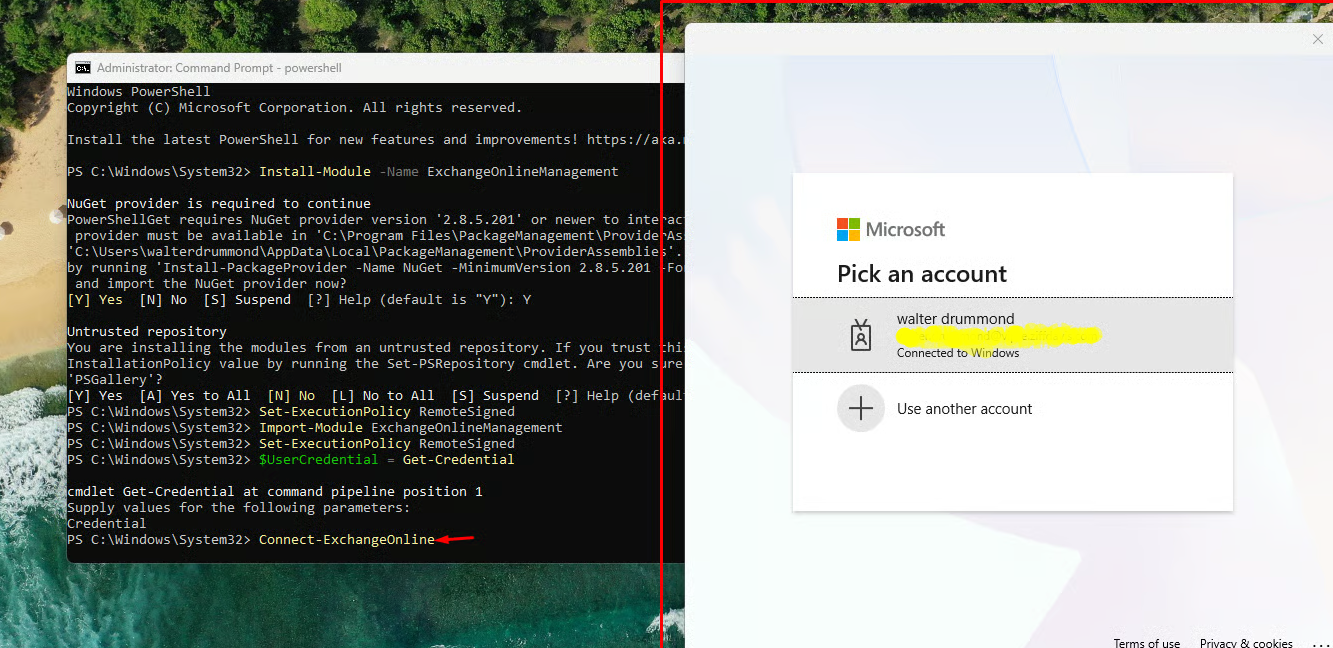The image size is (1333, 648).
Task: Click the Microsoft four-color logo
Action: pos(848,229)
